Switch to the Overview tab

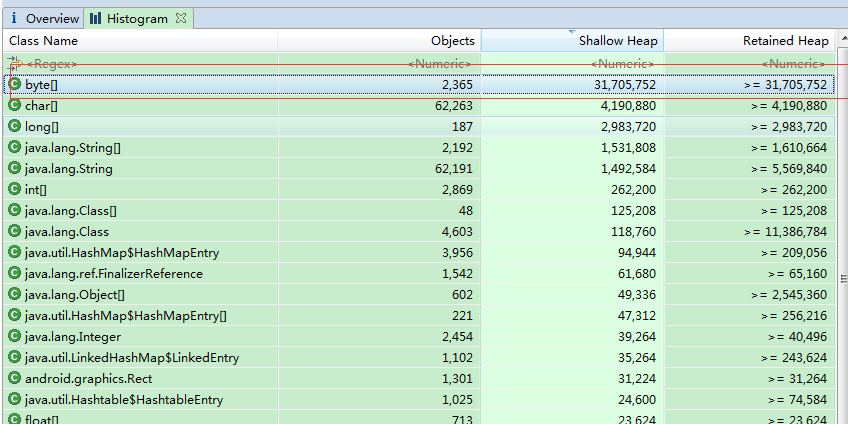(x=44, y=18)
